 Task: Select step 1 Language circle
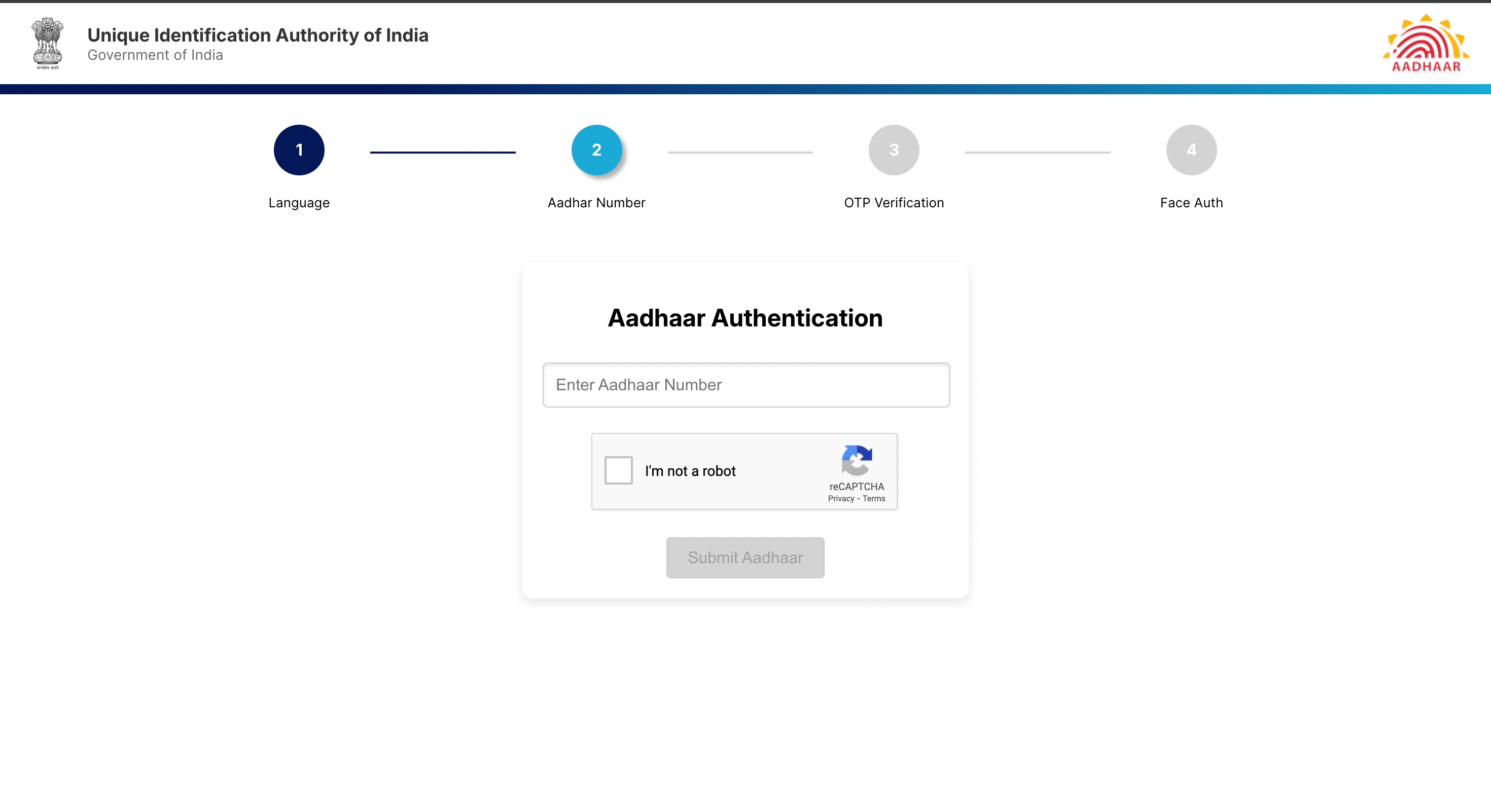click(299, 150)
